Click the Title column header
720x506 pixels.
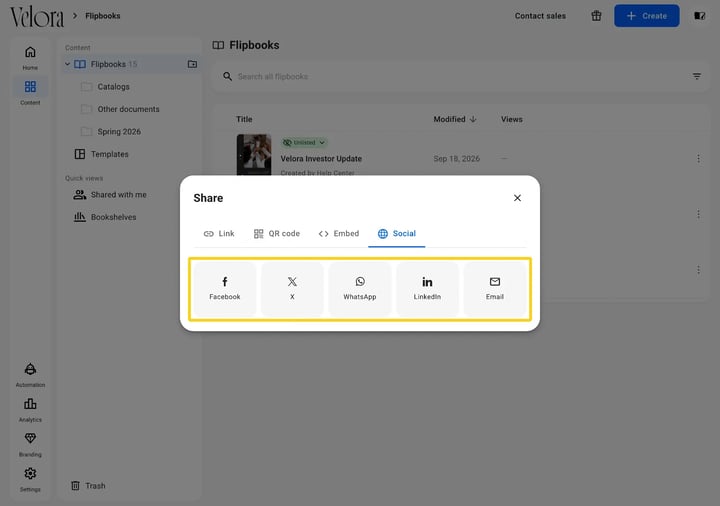point(244,119)
